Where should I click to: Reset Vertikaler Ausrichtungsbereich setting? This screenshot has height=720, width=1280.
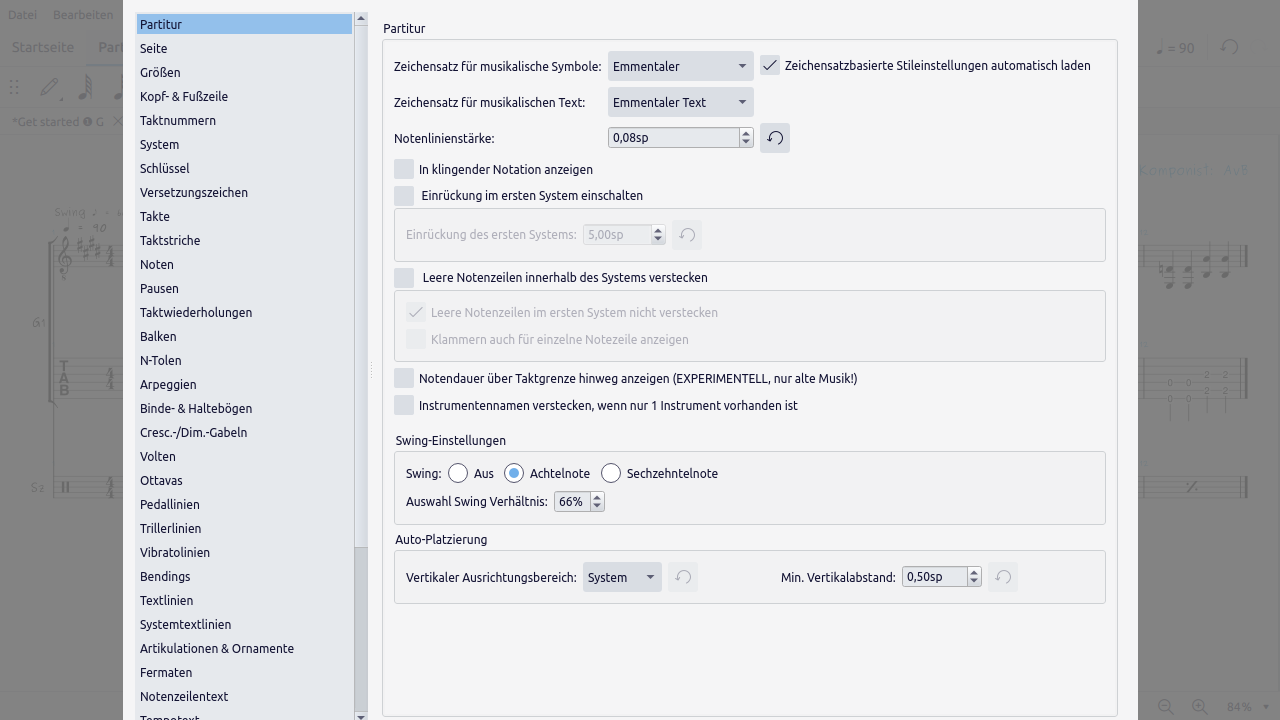(683, 577)
